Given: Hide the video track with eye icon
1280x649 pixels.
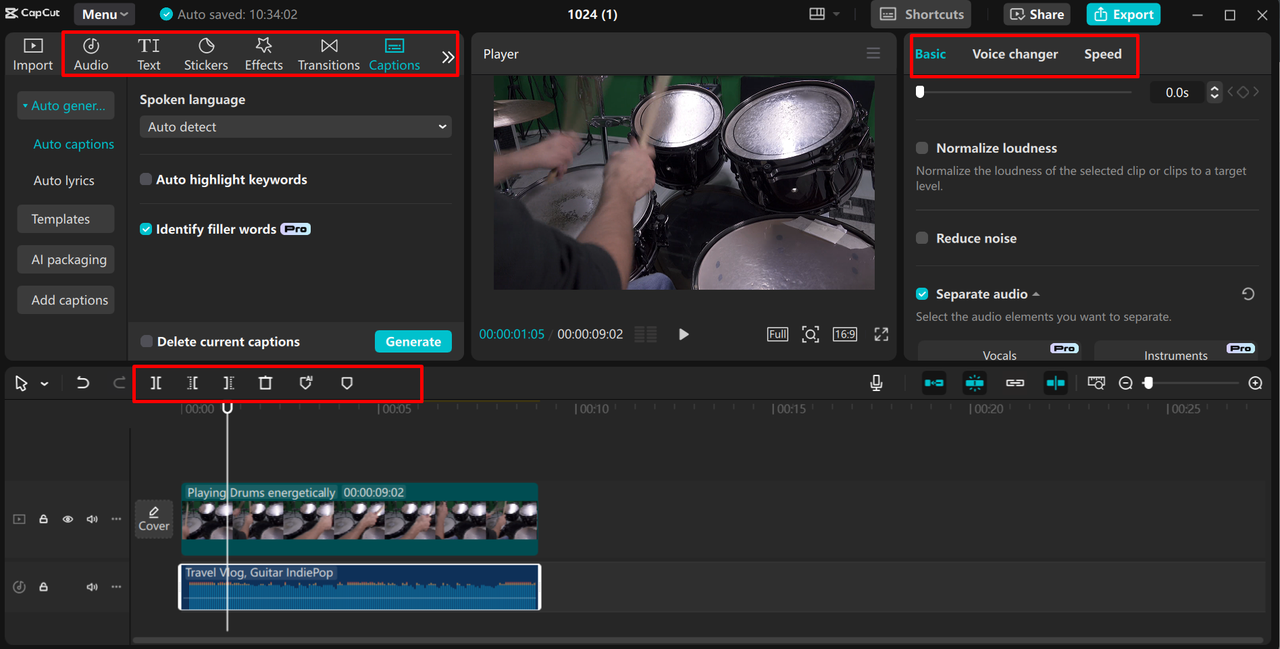Looking at the screenshot, I should (68, 519).
